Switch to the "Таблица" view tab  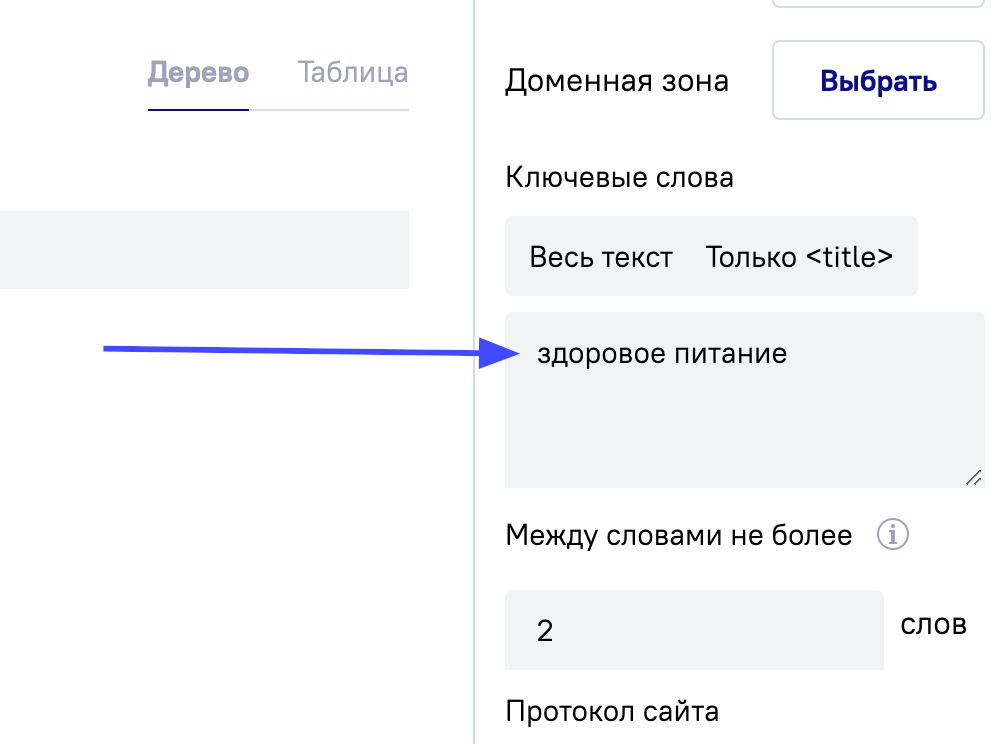[353, 73]
